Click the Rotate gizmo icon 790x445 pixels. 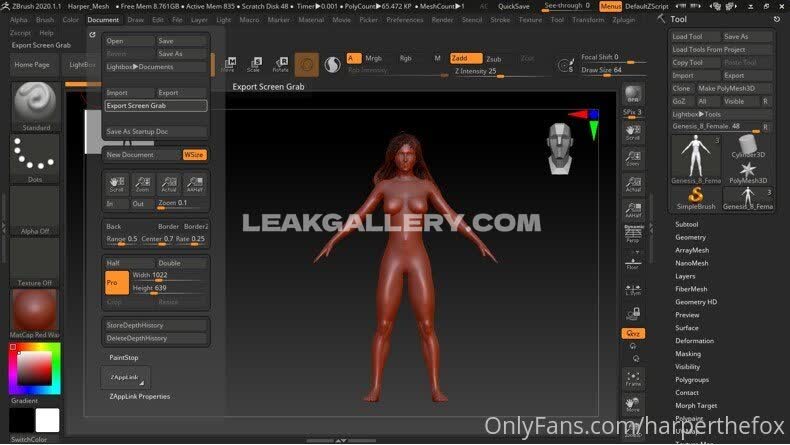tap(281, 64)
